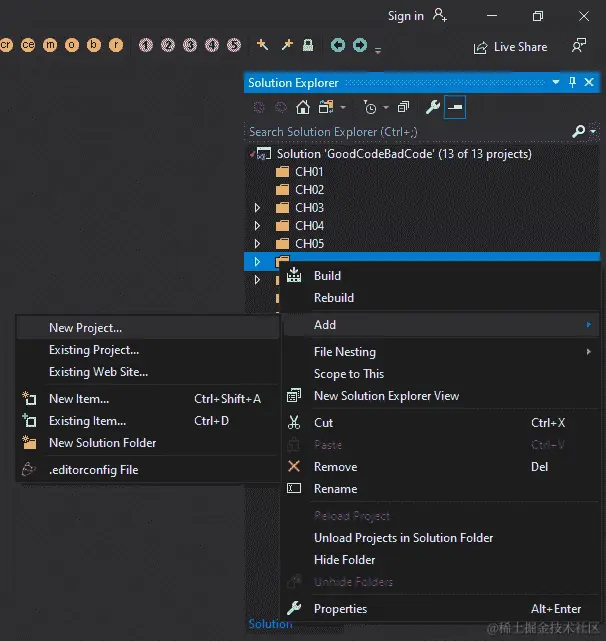Click the numbered circle 4 toolbar icon

pyautogui.click(x=212, y=45)
